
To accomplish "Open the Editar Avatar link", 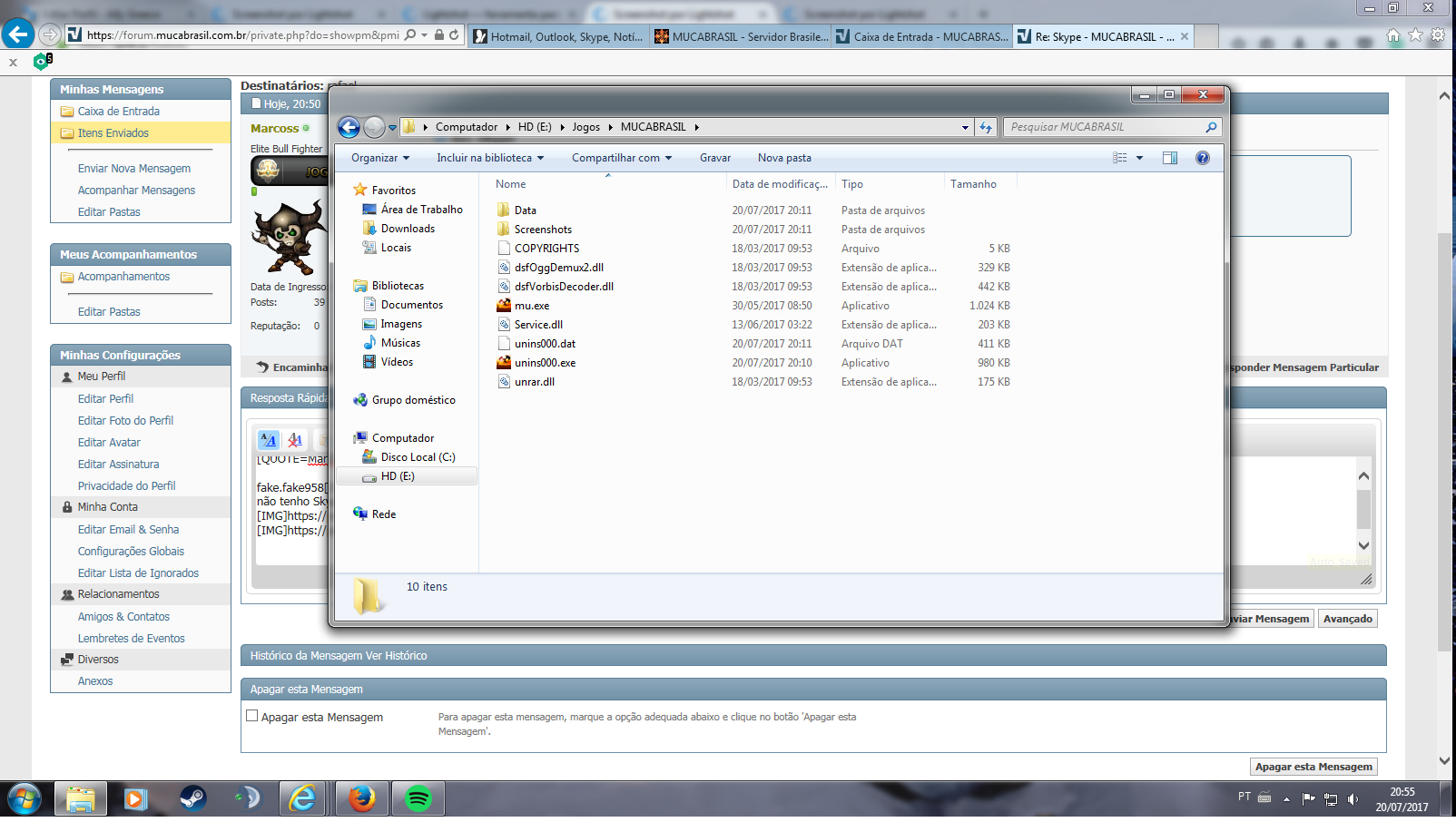I will pos(109,443).
